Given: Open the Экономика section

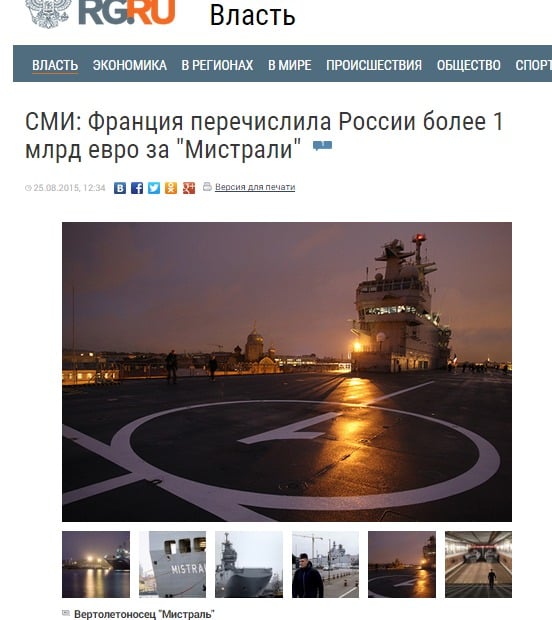Looking at the screenshot, I should pyautogui.click(x=130, y=65).
